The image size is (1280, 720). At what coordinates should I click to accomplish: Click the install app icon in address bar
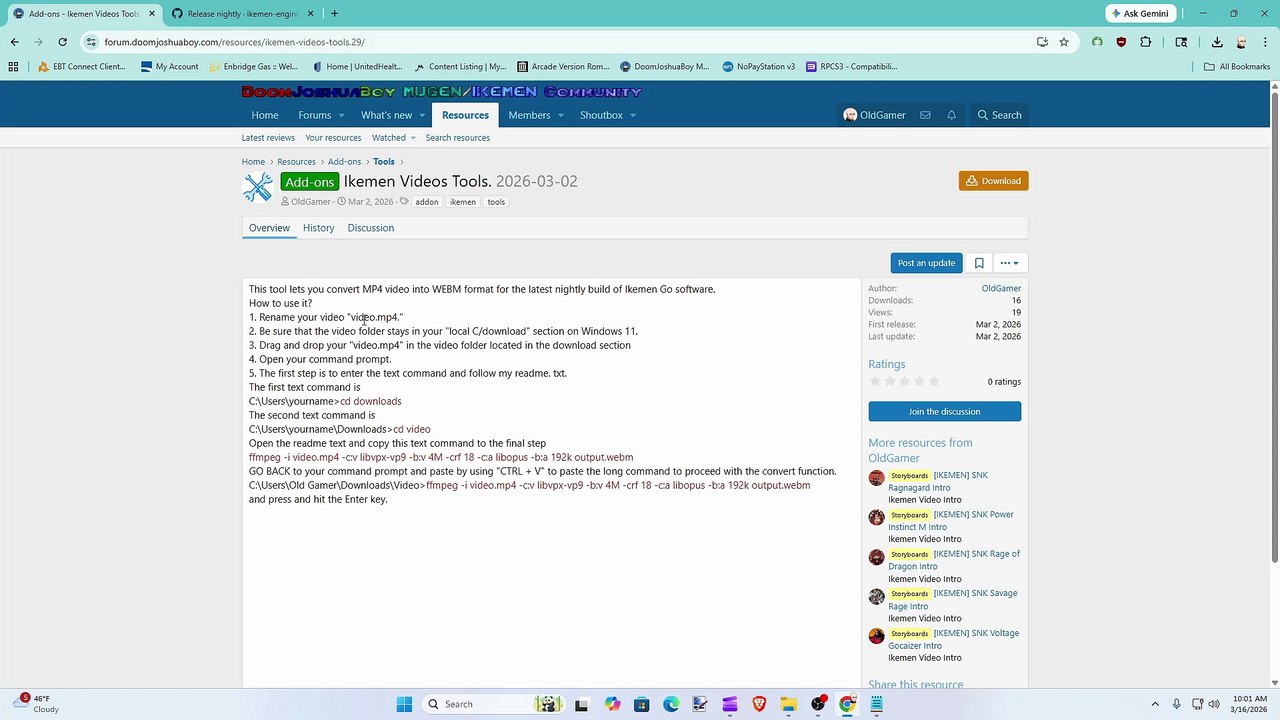click(1042, 42)
